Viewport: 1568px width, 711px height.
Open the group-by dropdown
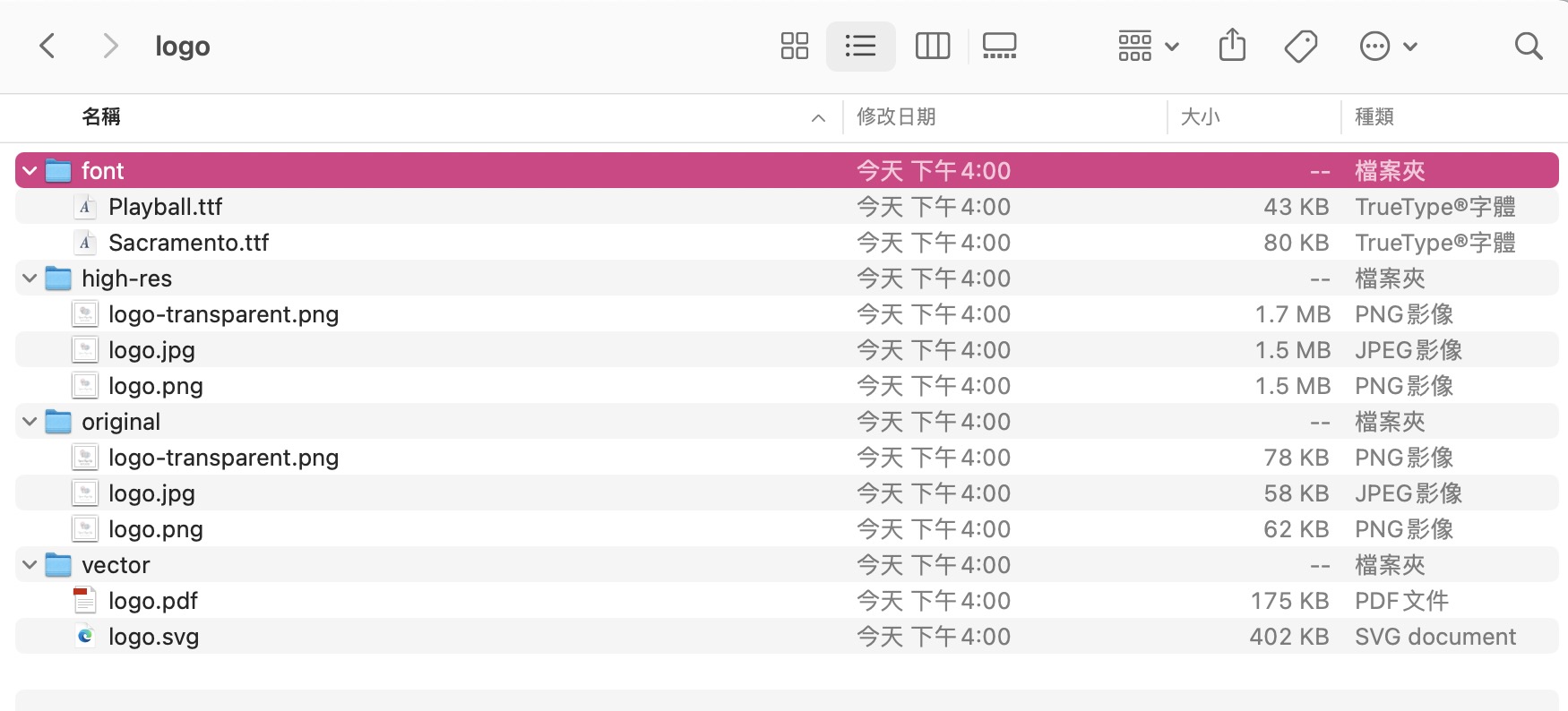1148,46
